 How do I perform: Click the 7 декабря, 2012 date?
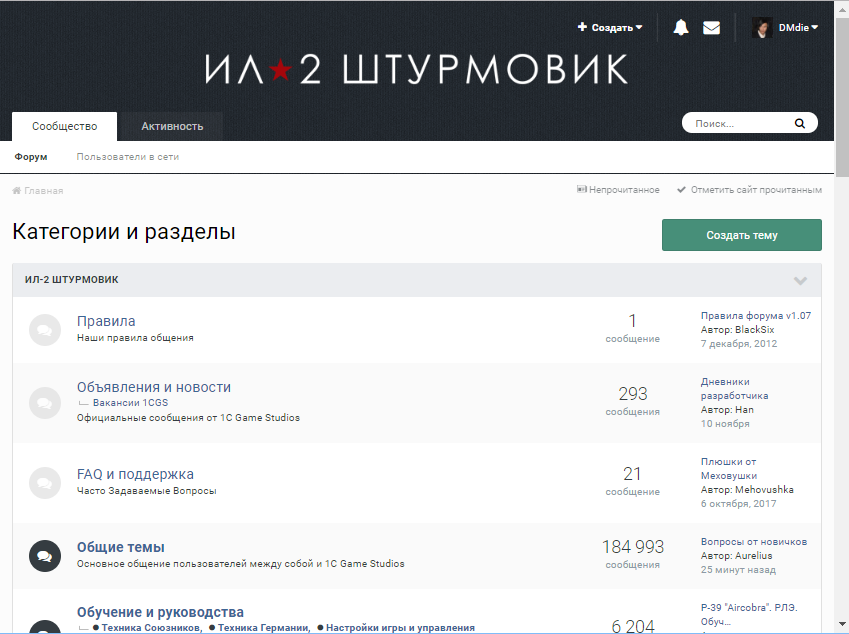click(739, 344)
